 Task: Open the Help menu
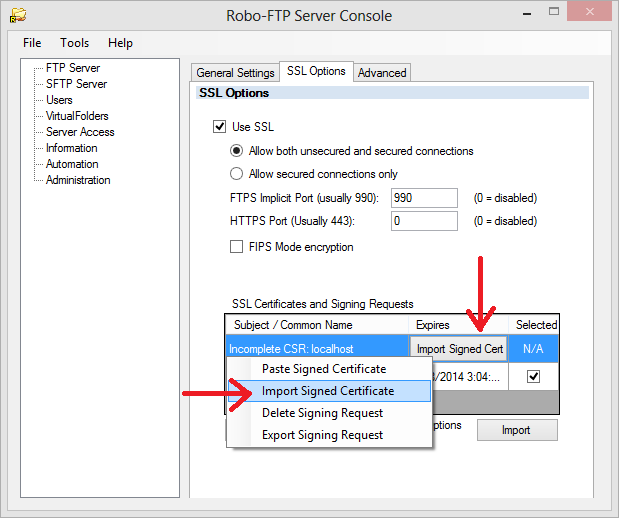[120, 43]
